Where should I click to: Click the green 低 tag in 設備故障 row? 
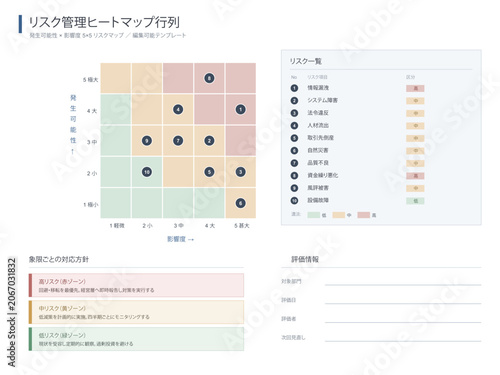(415, 201)
